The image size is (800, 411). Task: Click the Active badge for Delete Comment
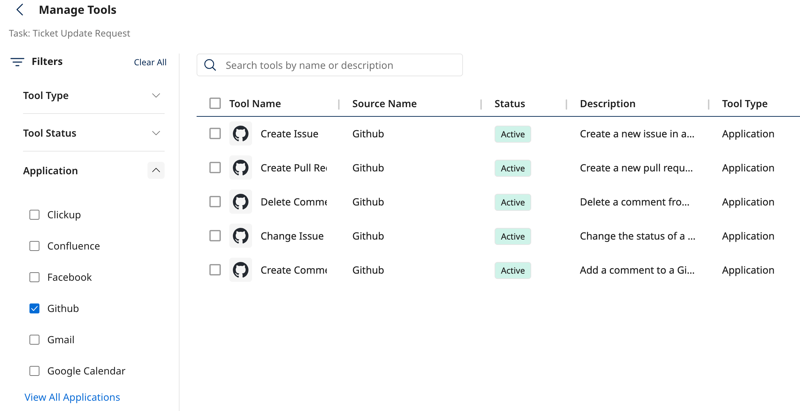point(513,202)
